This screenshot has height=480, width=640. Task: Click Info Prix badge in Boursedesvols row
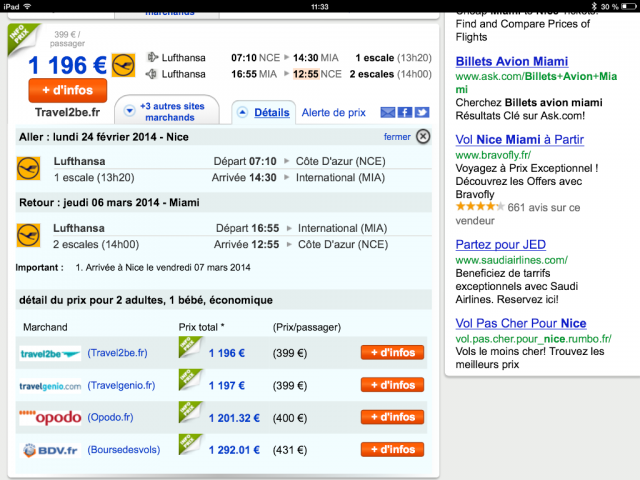tap(190, 444)
